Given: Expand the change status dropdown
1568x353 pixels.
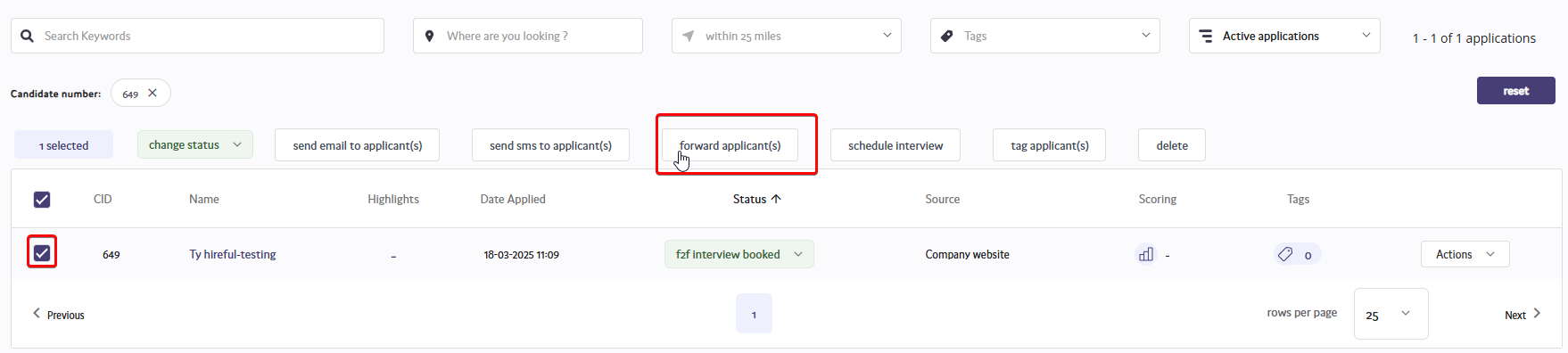Looking at the screenshot, I should (x=195, y=144).
